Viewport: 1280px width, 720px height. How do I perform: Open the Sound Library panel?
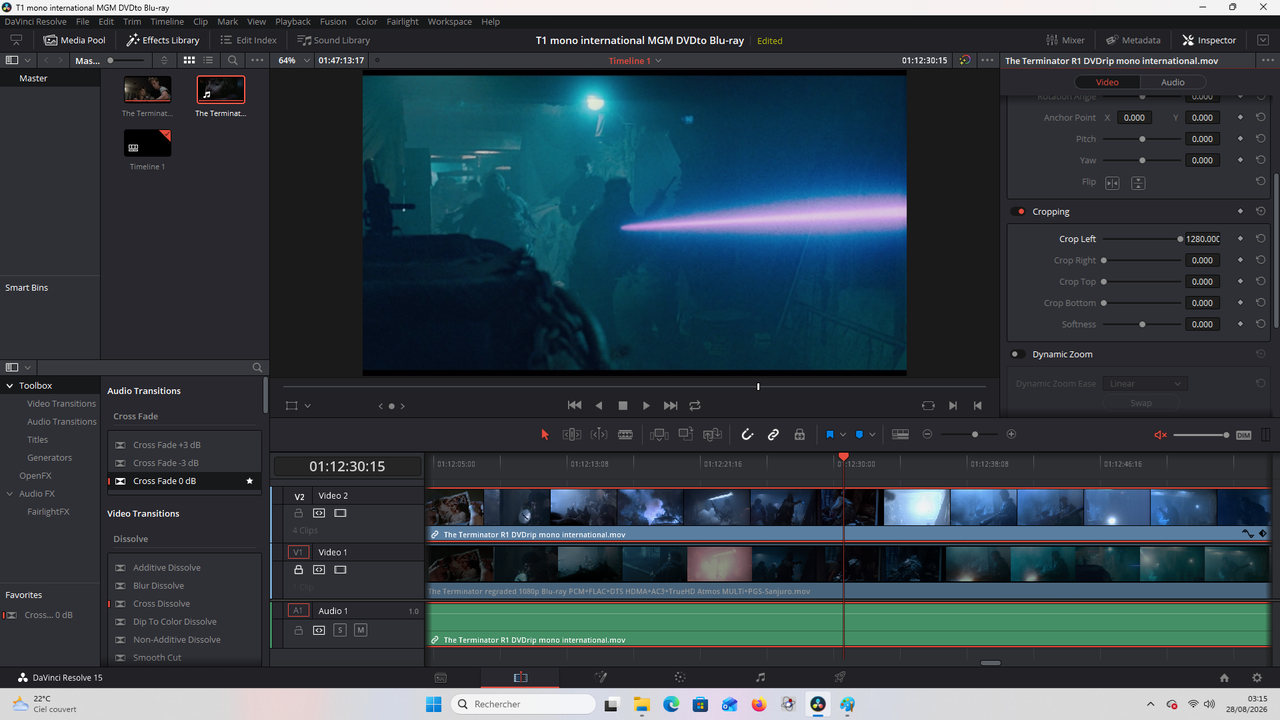[x=333, y=40]
